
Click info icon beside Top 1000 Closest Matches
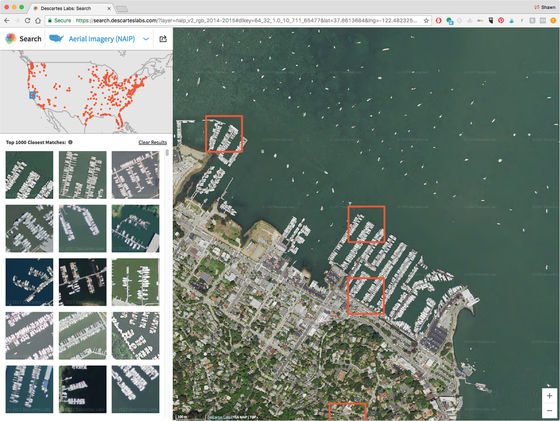click(x=70, y=142)
